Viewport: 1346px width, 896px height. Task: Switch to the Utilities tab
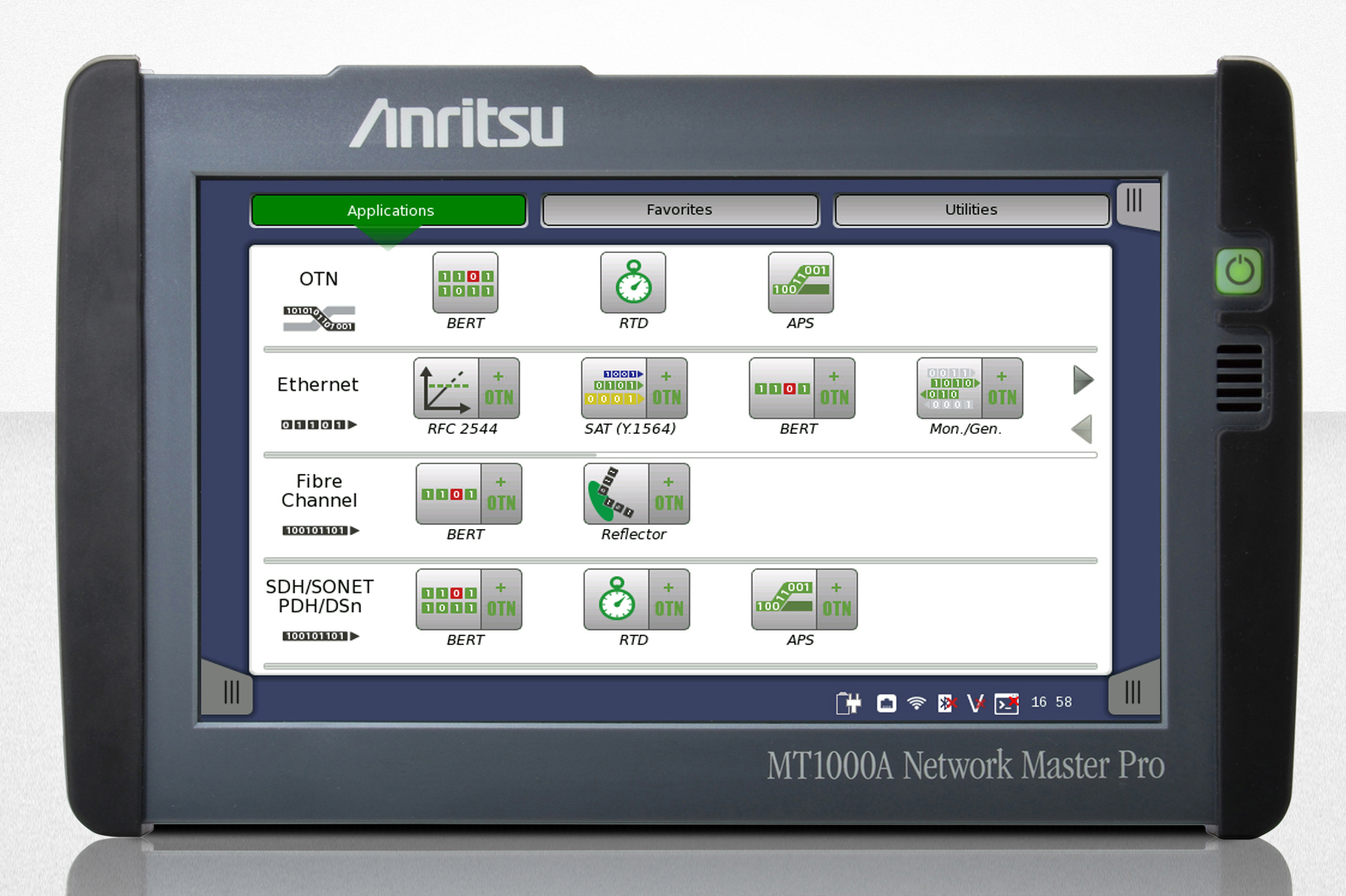point(971,210)
